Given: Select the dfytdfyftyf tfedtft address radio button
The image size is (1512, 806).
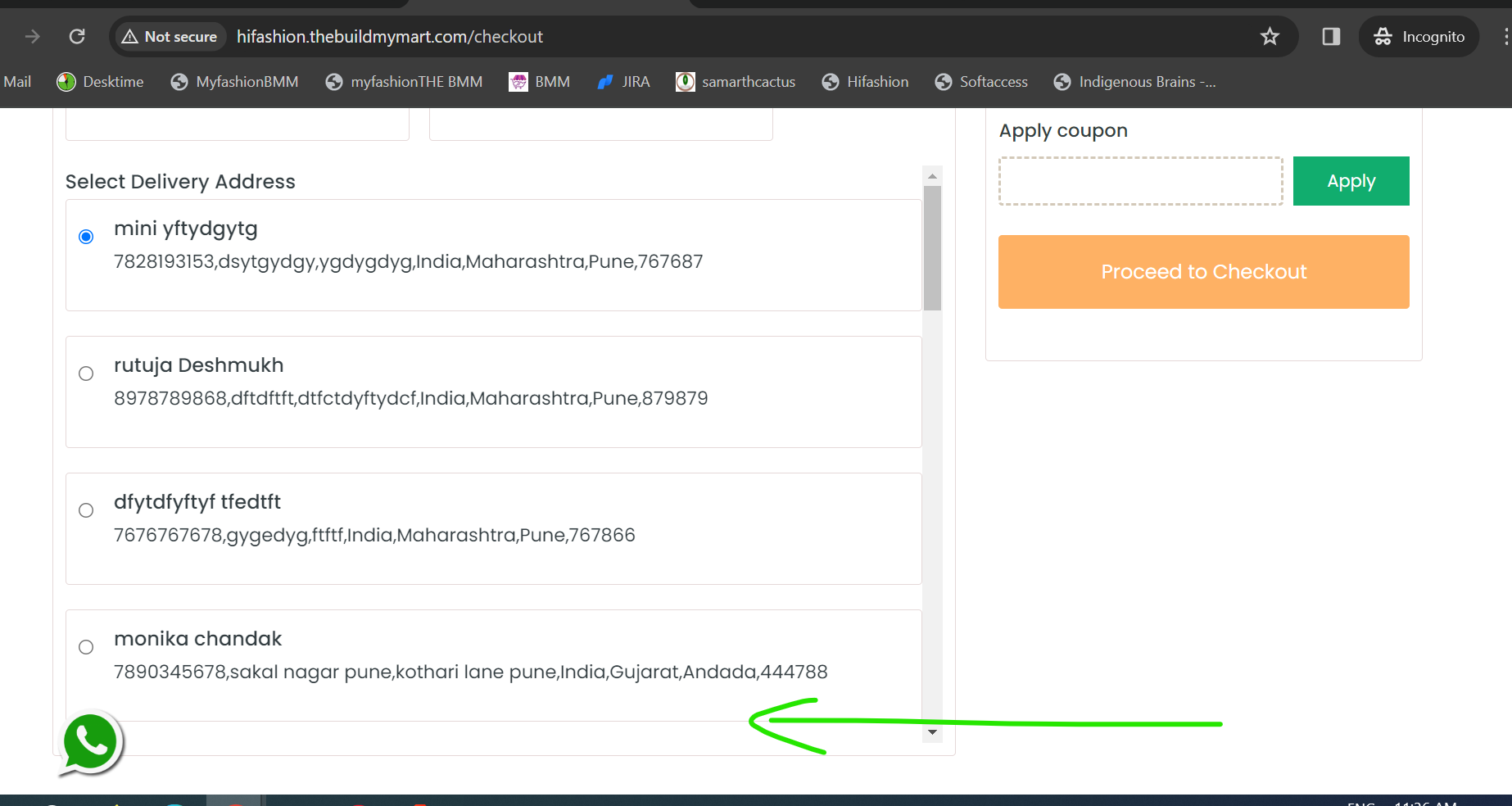Looking at the screenshot, I should click(x=86, y=510).
